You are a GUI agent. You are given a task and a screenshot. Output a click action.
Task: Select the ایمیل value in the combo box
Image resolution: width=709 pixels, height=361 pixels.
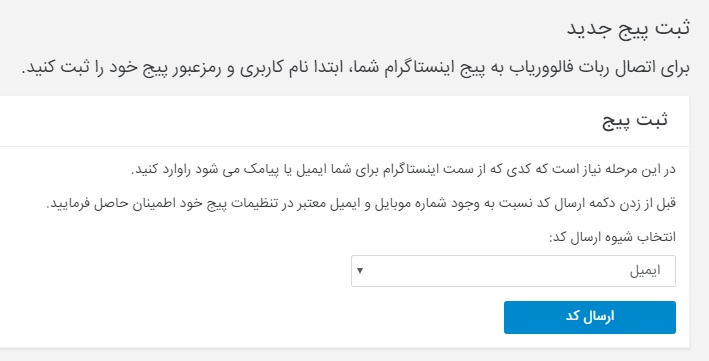tap(645, 271)
